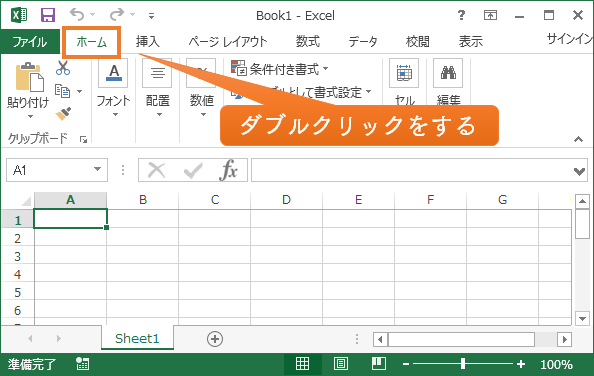Click the macro recording icon in status bar

(82, 364)
